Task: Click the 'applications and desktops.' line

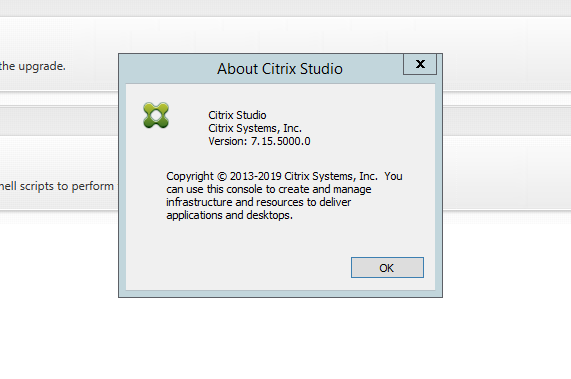Action: 229,215
